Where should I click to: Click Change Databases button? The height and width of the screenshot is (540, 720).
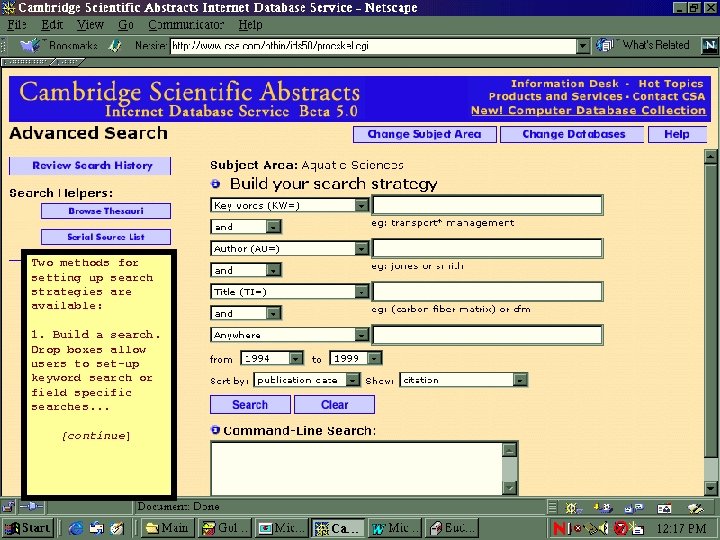574,134
